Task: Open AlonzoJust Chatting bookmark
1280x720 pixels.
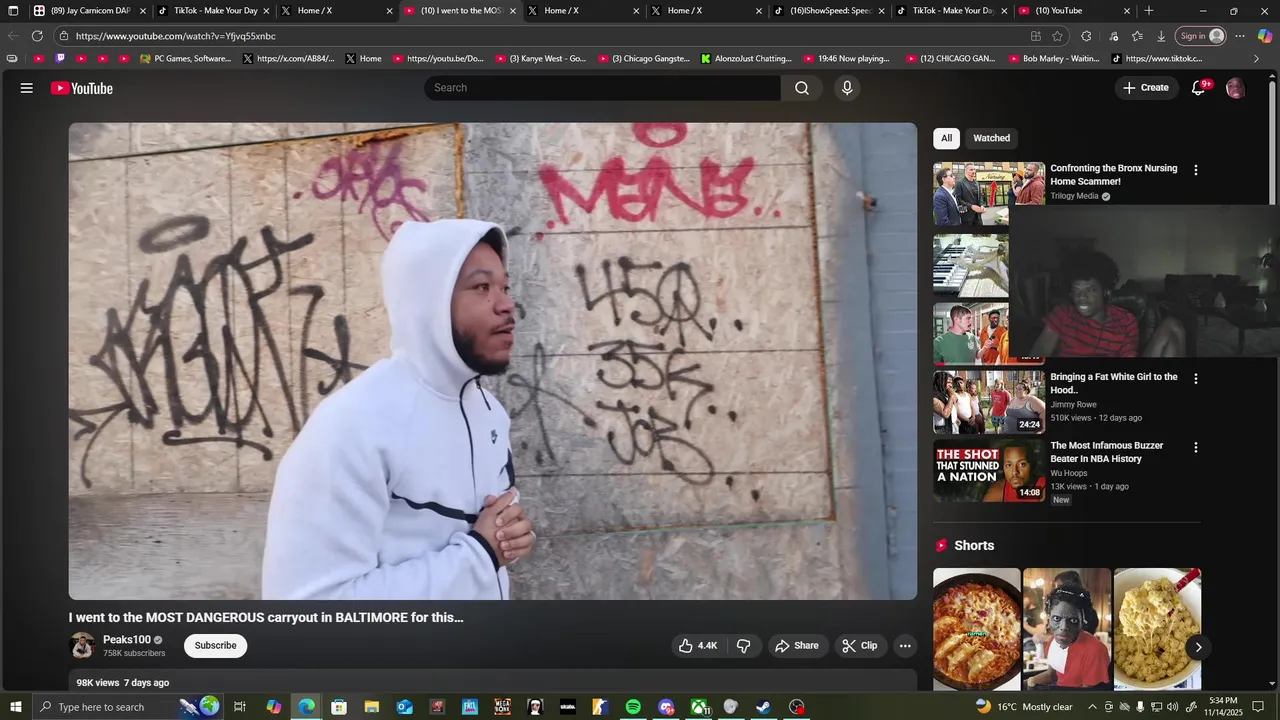Action: pos(746,59)
